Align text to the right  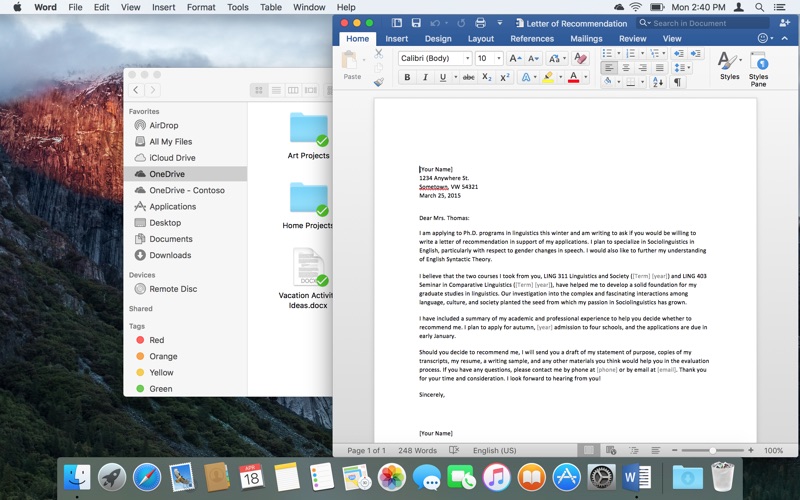click(x=643, y=67)
